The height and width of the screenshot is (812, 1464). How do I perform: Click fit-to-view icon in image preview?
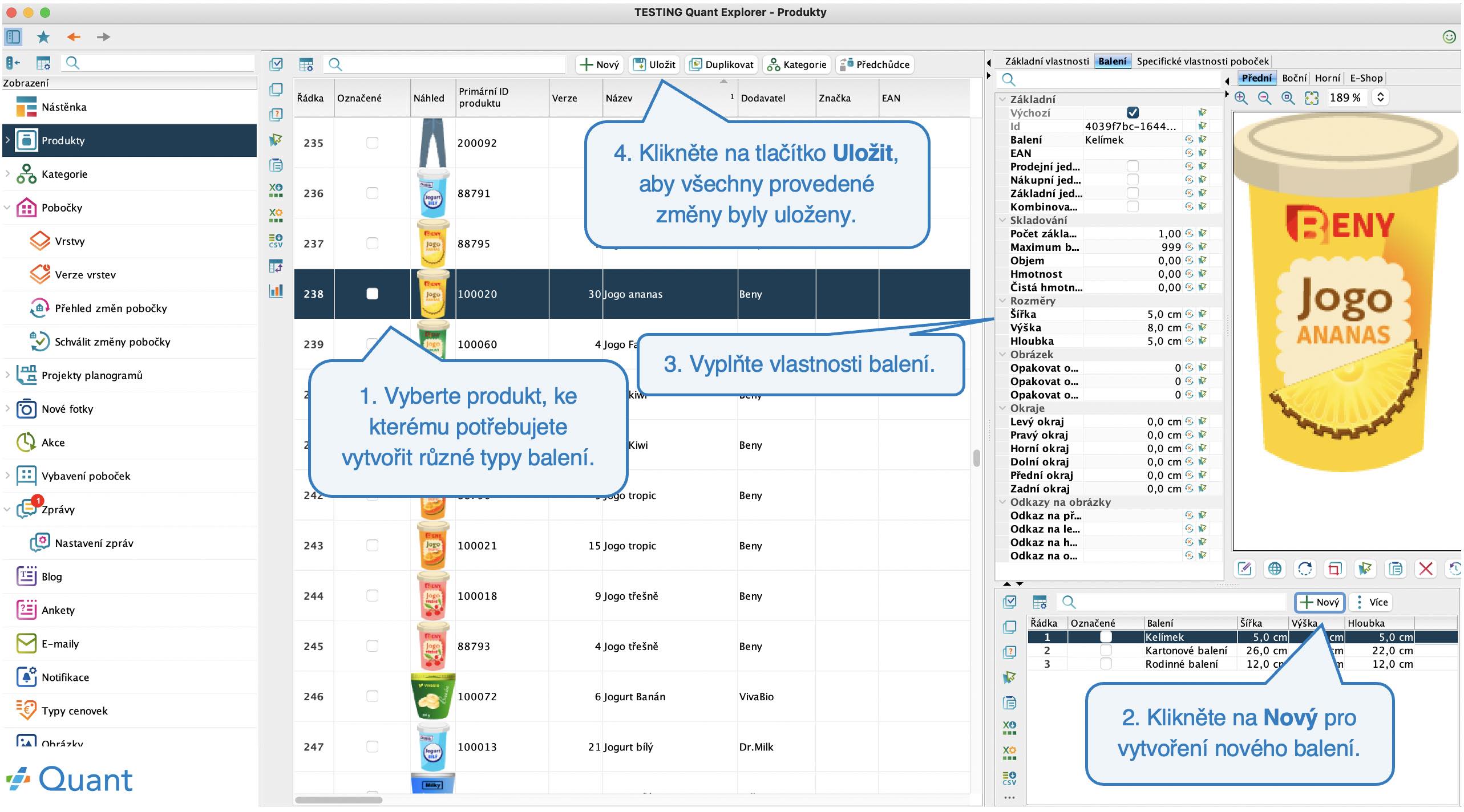tap(1312, 98)
